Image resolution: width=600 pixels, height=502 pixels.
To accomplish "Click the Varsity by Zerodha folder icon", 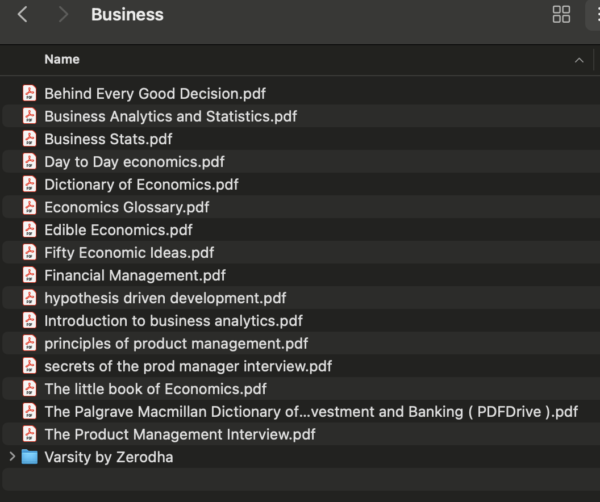I will point(29,457).
